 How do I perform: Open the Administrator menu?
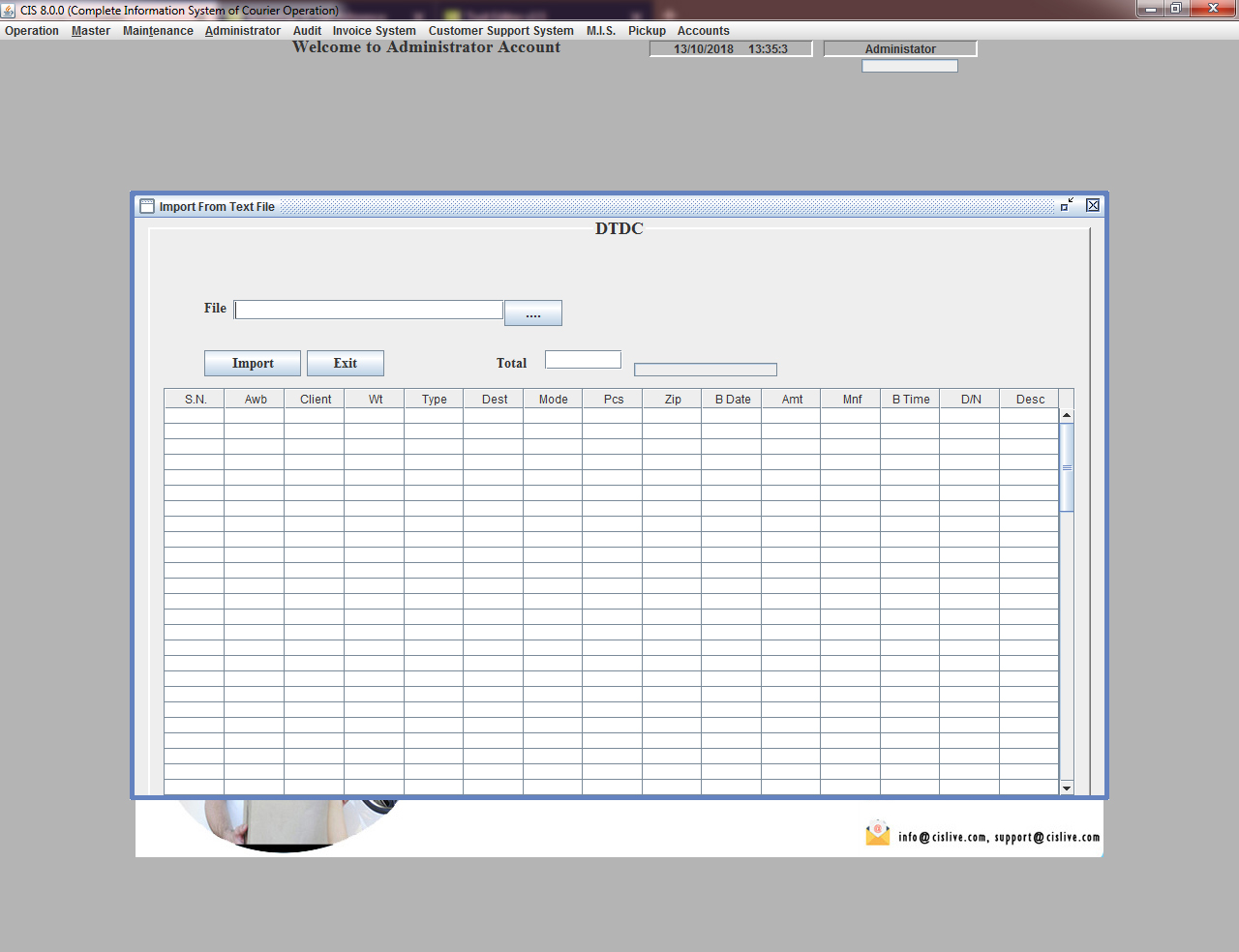click(x=243, y=31)
